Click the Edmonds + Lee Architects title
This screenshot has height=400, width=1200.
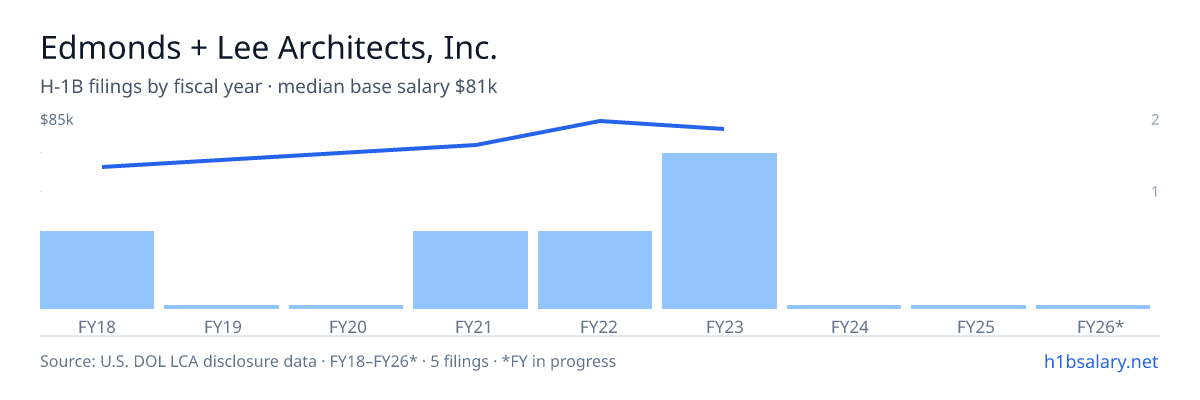pyautogui.click(x=269, y=47)
